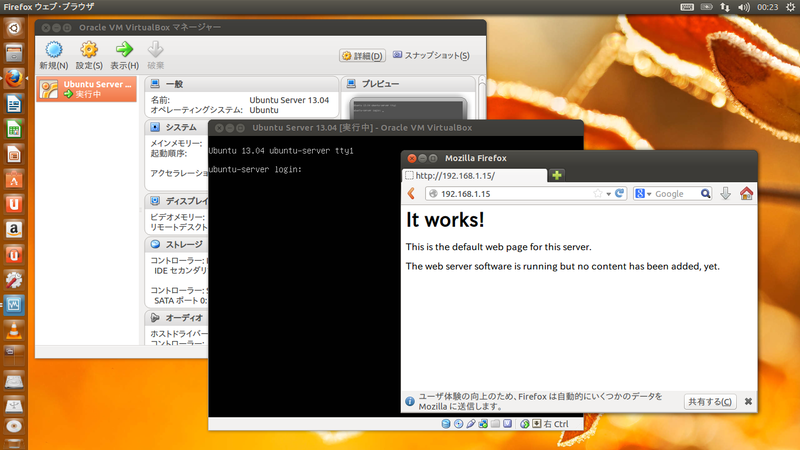Open the sound volume indicator
Image resolution: width=800 pixels, height=450 pixels.
pyautogui.click(x=744, y=7)
